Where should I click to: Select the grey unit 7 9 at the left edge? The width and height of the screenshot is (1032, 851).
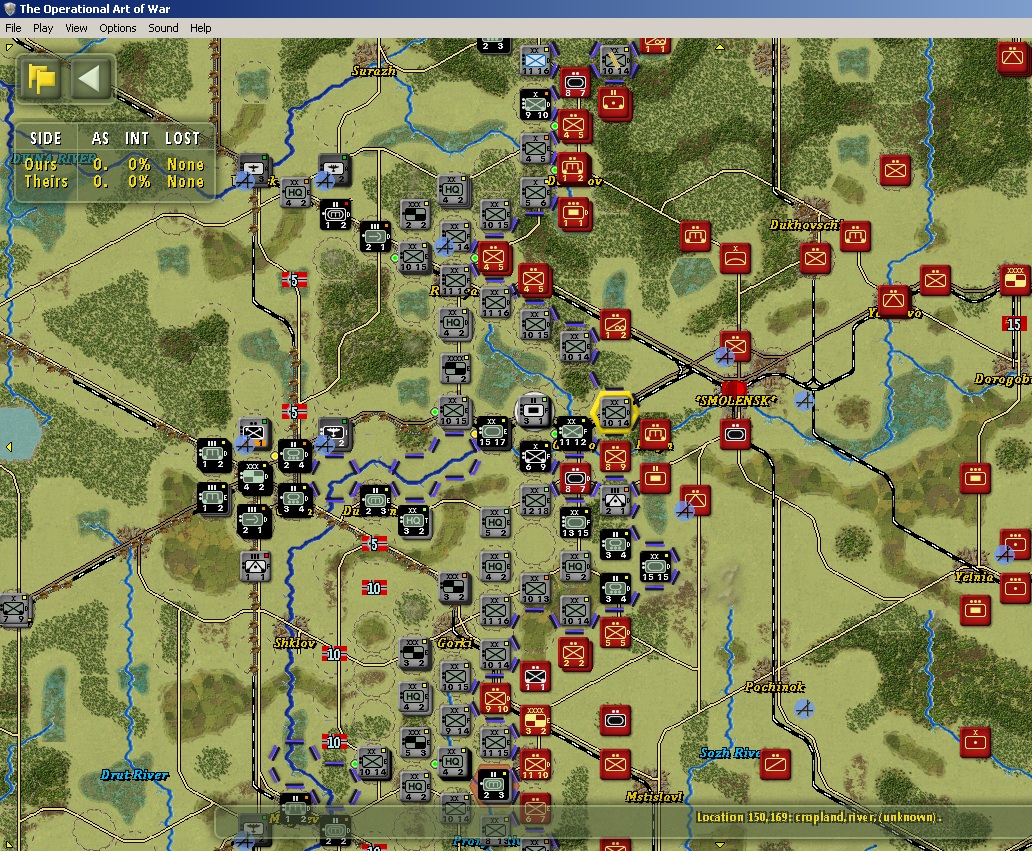pos(14,609)
